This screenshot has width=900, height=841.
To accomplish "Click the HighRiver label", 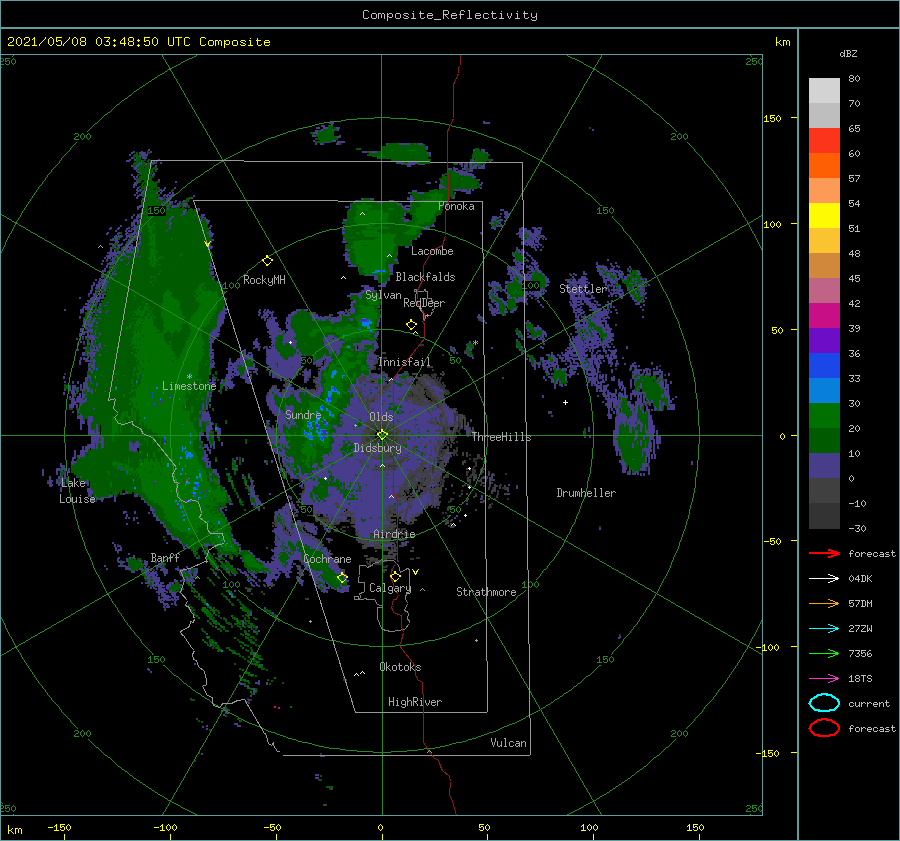I will (x=415, y=702).
